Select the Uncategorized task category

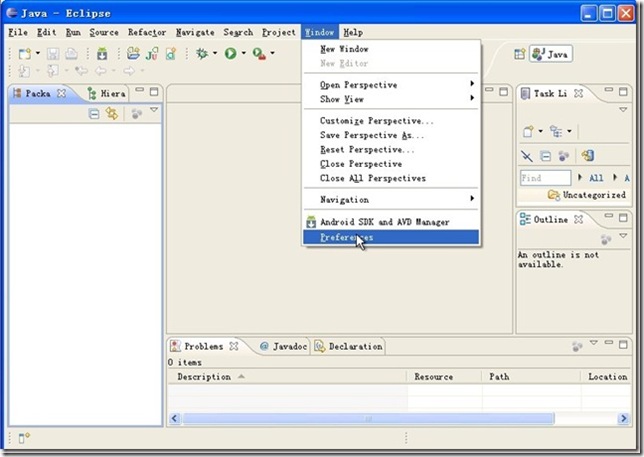coord(587,195)
